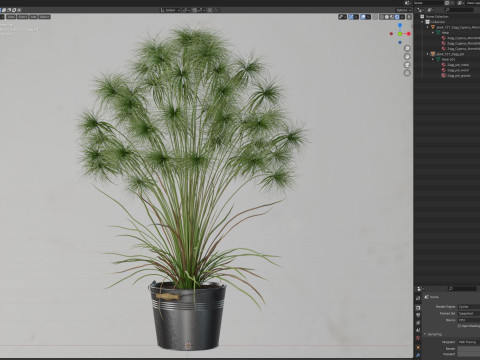Open the Render Engine Cycles dropdown

(469, 307)
